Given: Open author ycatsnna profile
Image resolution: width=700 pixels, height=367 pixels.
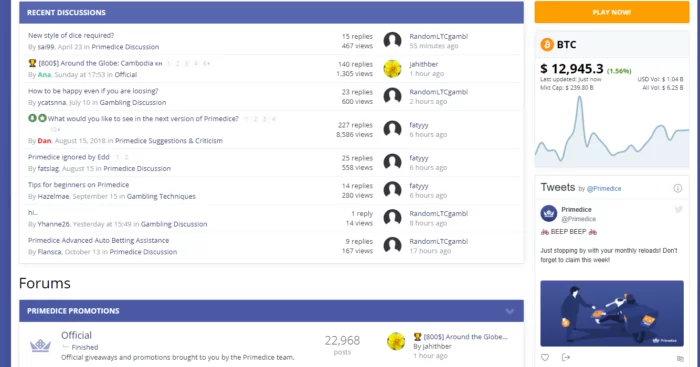Looking at the screenshot, I should 52,102.
